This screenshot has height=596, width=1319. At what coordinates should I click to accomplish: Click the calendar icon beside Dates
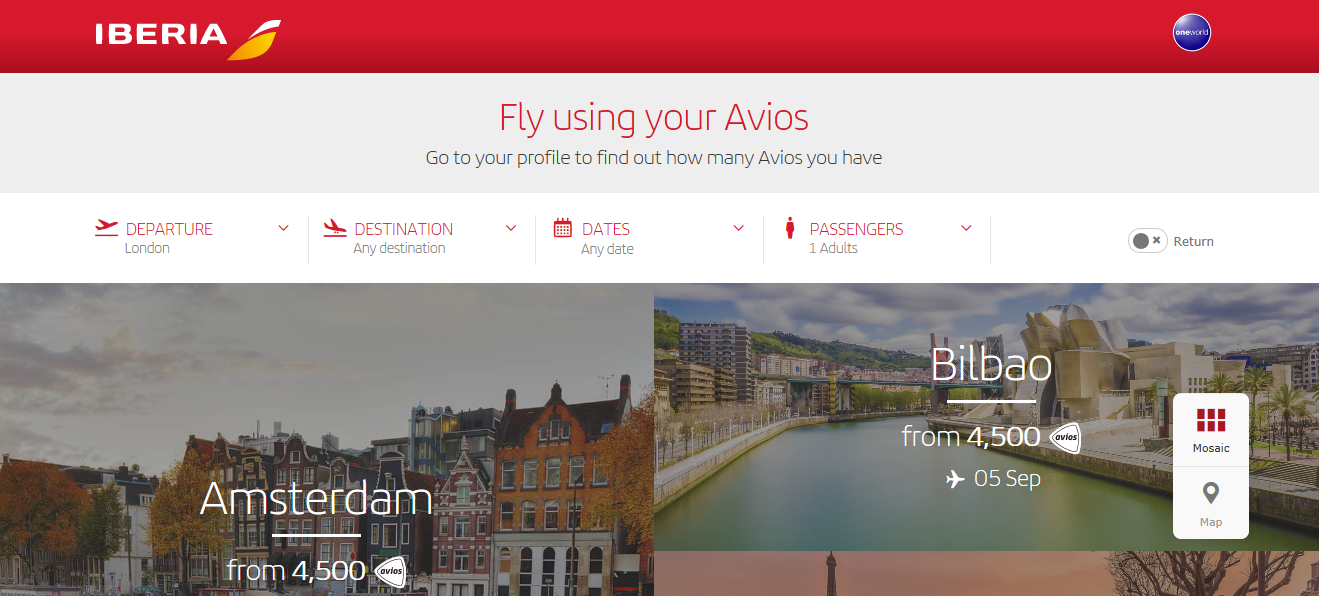(563, 228)
